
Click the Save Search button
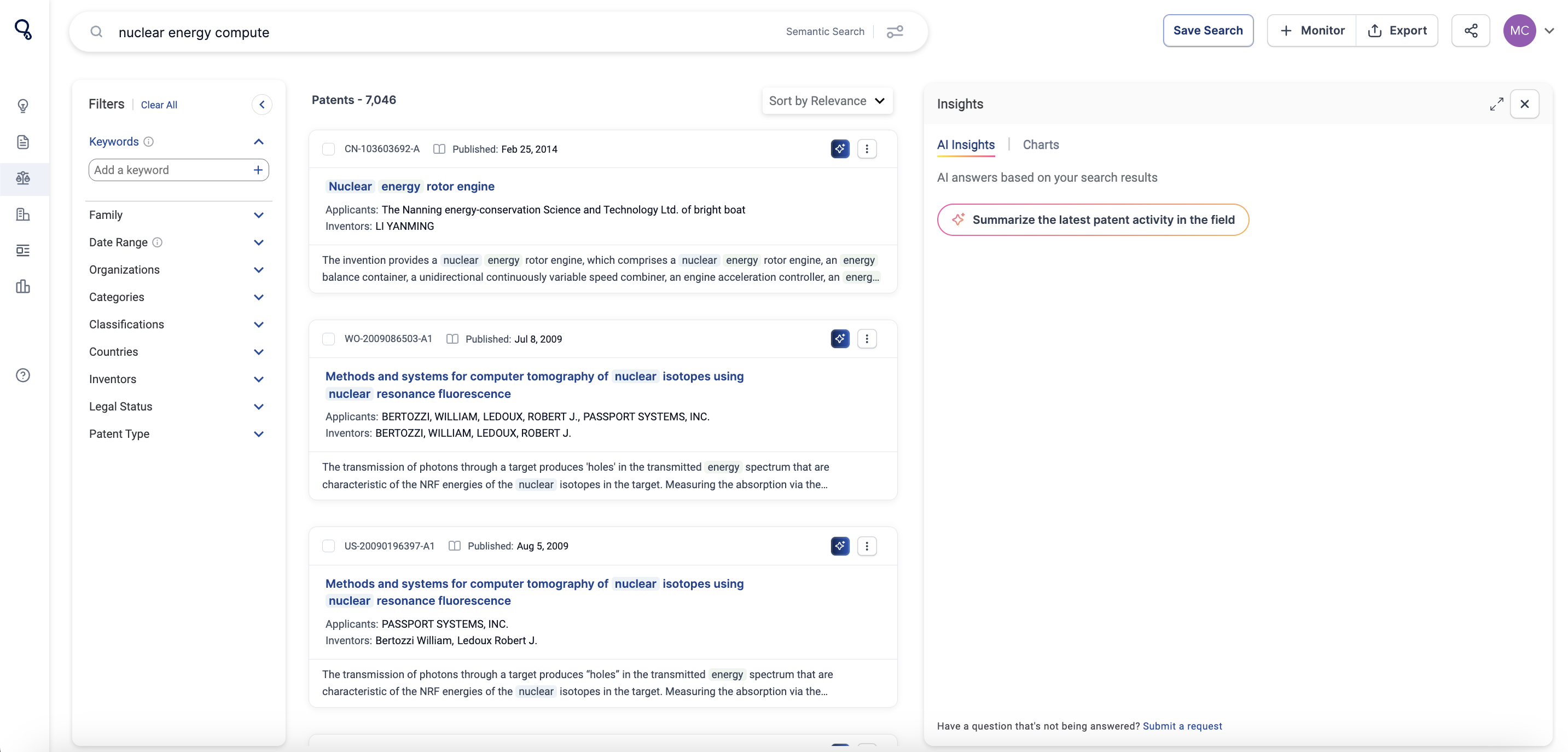[x=1207, y=31]
